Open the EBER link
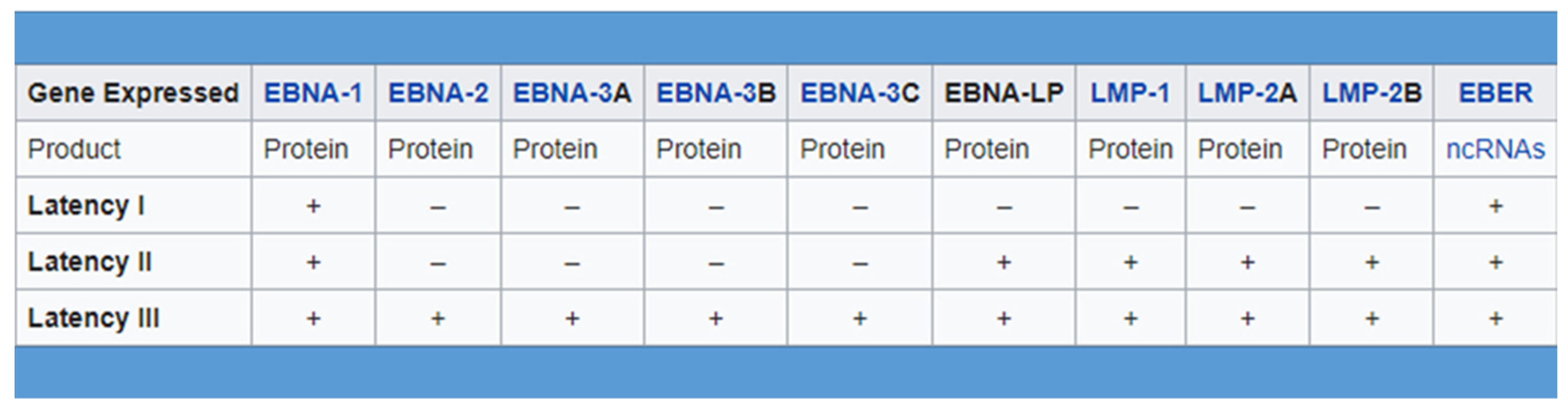The width and height of the screenshot is (1568, 411). (x=1495, y=93)
